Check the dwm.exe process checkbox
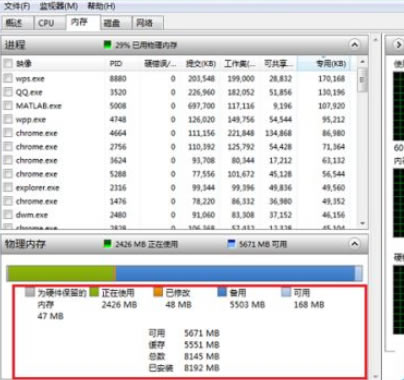Image resolution: width=404 pixels, height=380 pixels. pos(8,215)
